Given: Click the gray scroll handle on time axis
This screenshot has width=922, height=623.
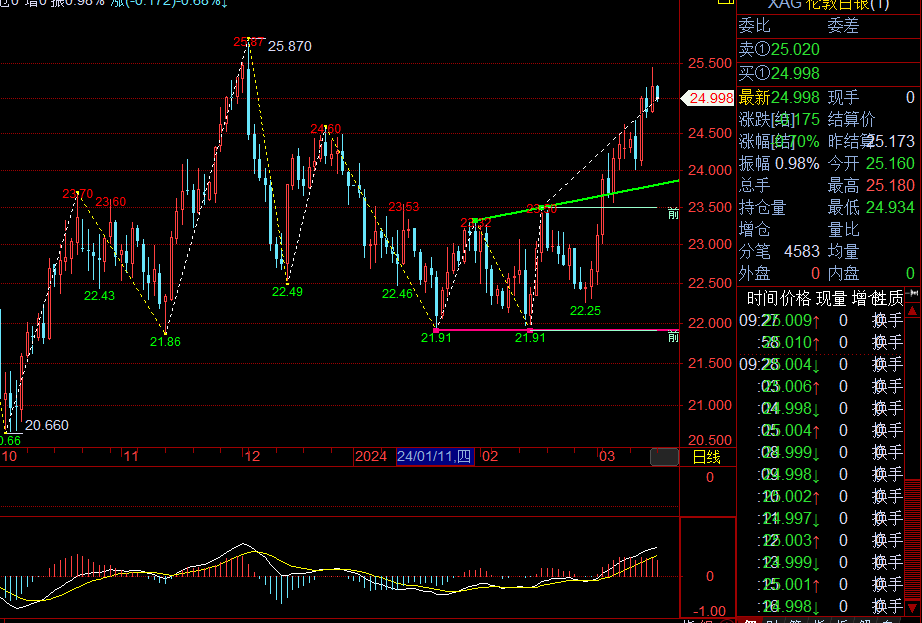Looking at the screenshot, I should pyautogui.click(x=663, y=457).
